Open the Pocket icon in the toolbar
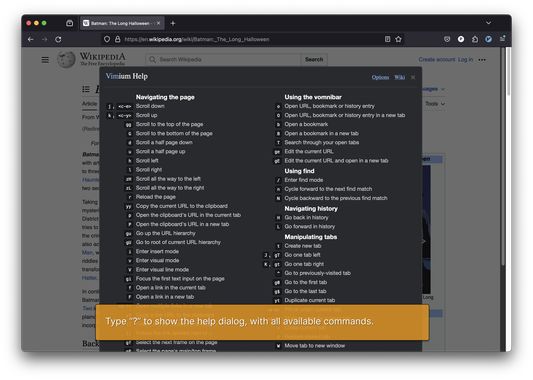533x380 pixels. (x=447, y=39)
